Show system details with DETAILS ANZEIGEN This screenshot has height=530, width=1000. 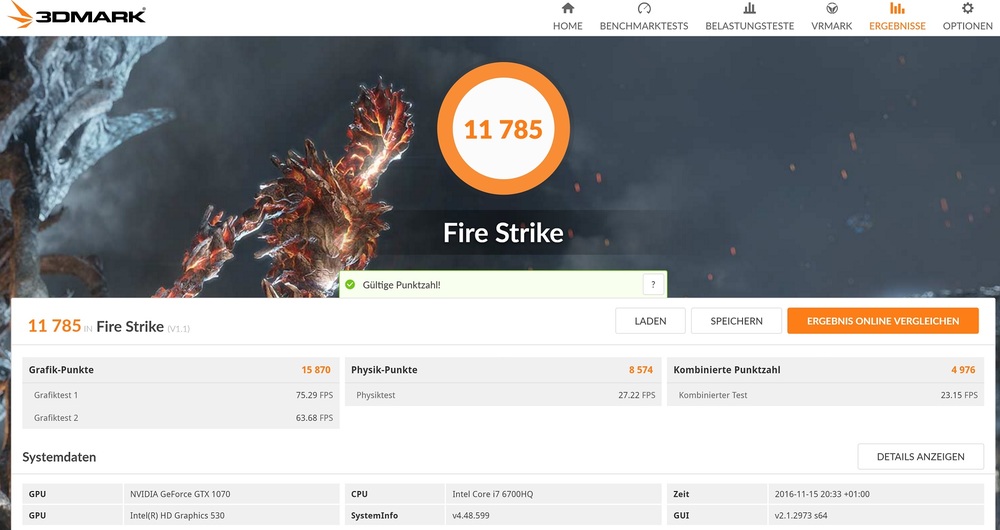(x=920, y=457)
